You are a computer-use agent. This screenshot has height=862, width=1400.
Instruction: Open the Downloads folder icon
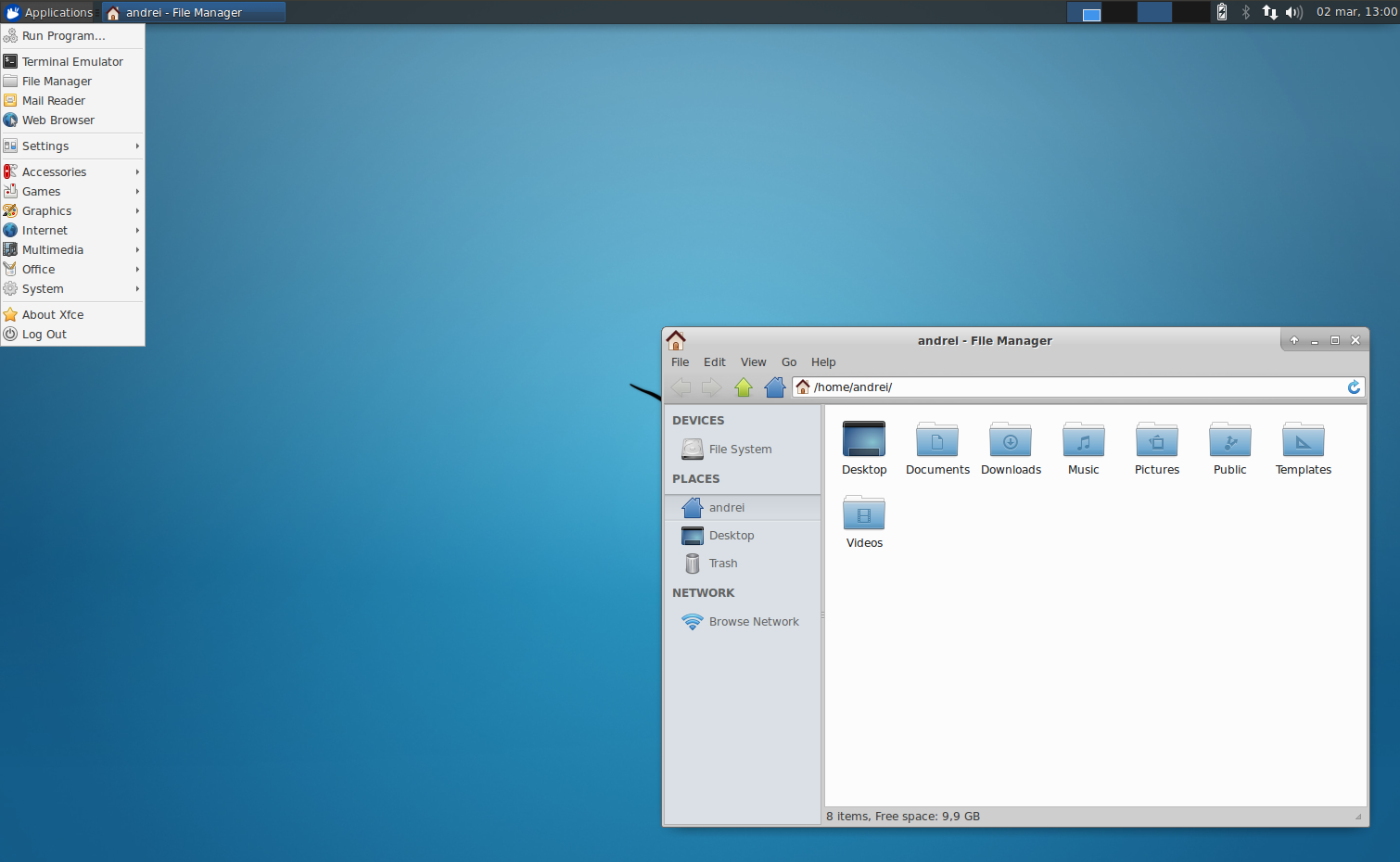[1011, 441]
